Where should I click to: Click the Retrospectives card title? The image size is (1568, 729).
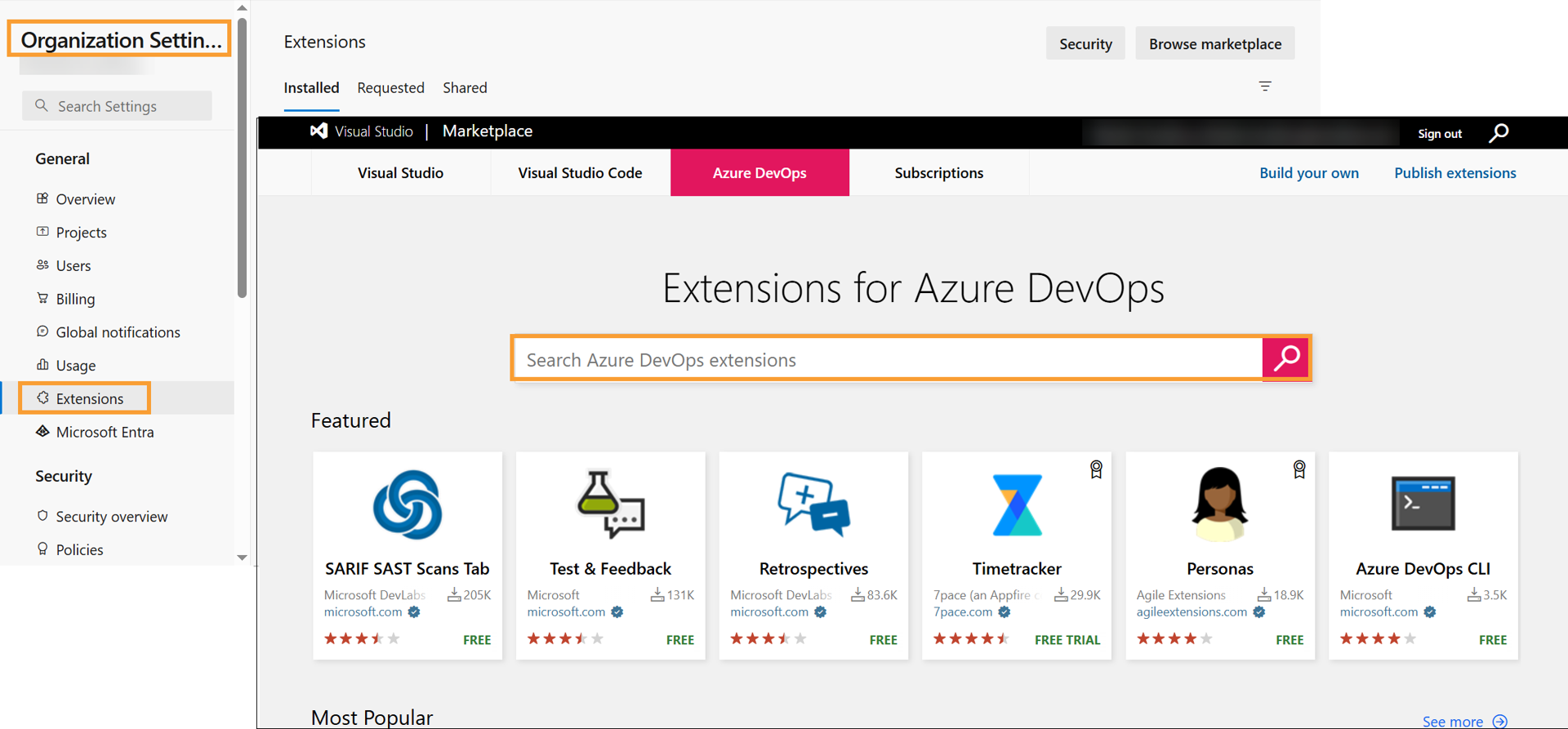click(813, 568)
